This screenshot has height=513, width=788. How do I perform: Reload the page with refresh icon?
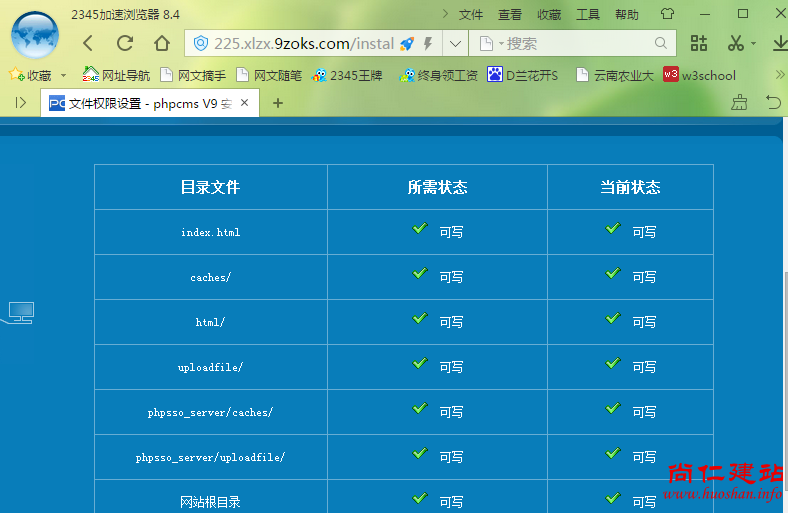125,43
